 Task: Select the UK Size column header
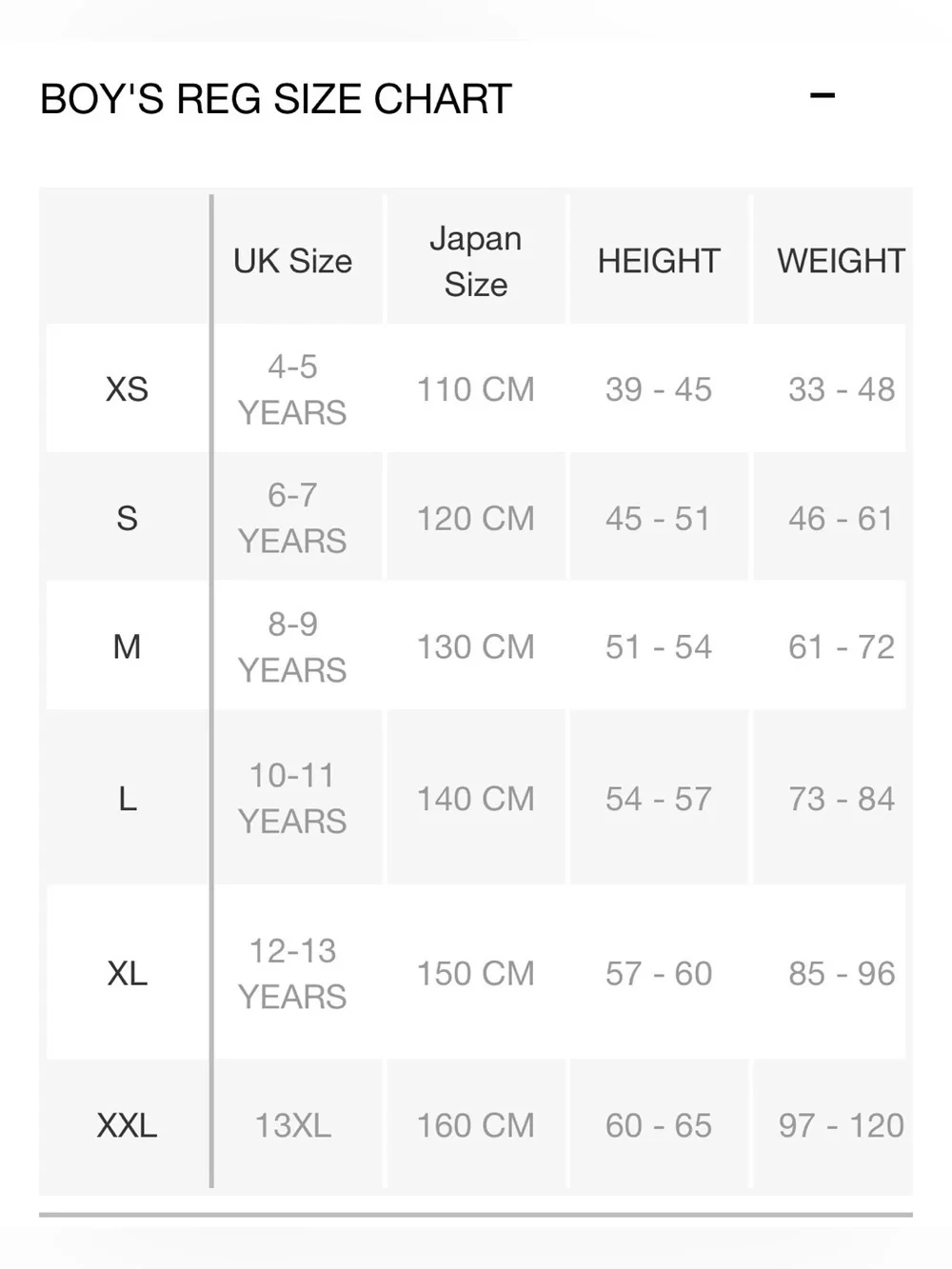(292, 261)
